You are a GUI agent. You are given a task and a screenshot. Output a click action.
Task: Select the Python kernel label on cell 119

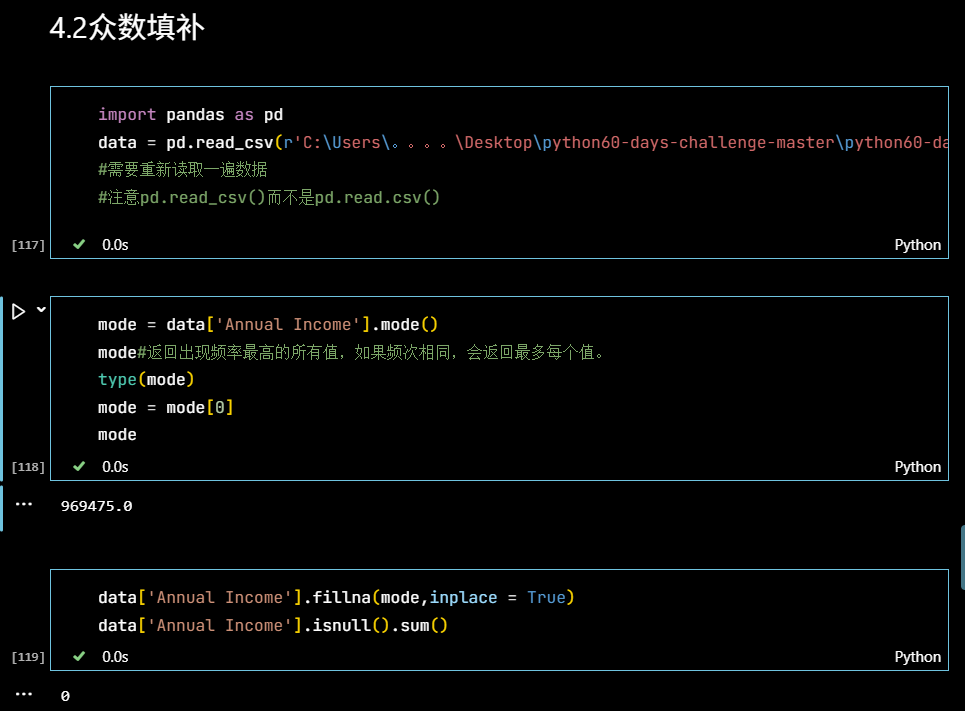point(917,657)
